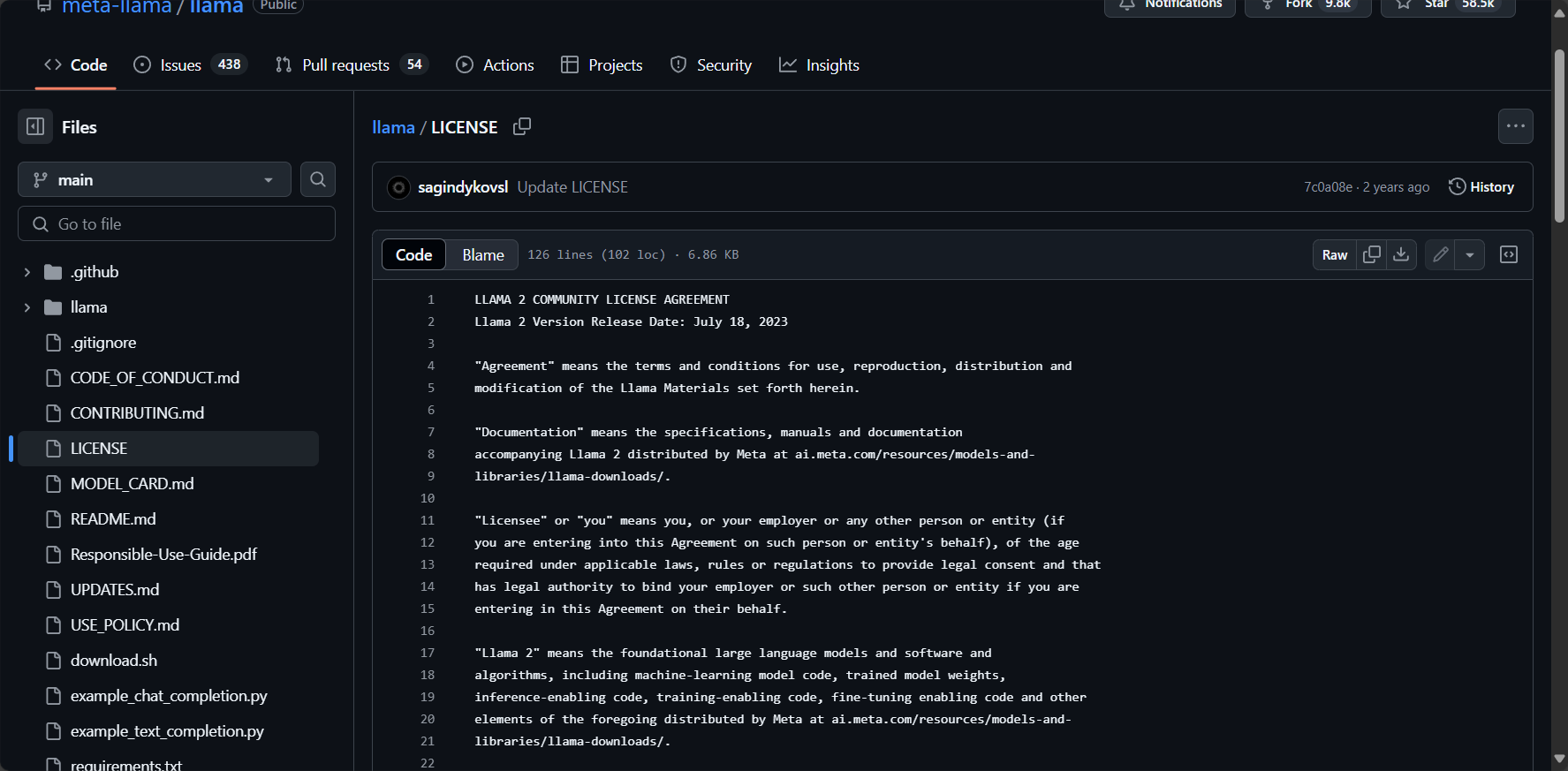Open CONTRIBUTING.md file
Screen dimensions: 1568x771
(x=137, y=413)
